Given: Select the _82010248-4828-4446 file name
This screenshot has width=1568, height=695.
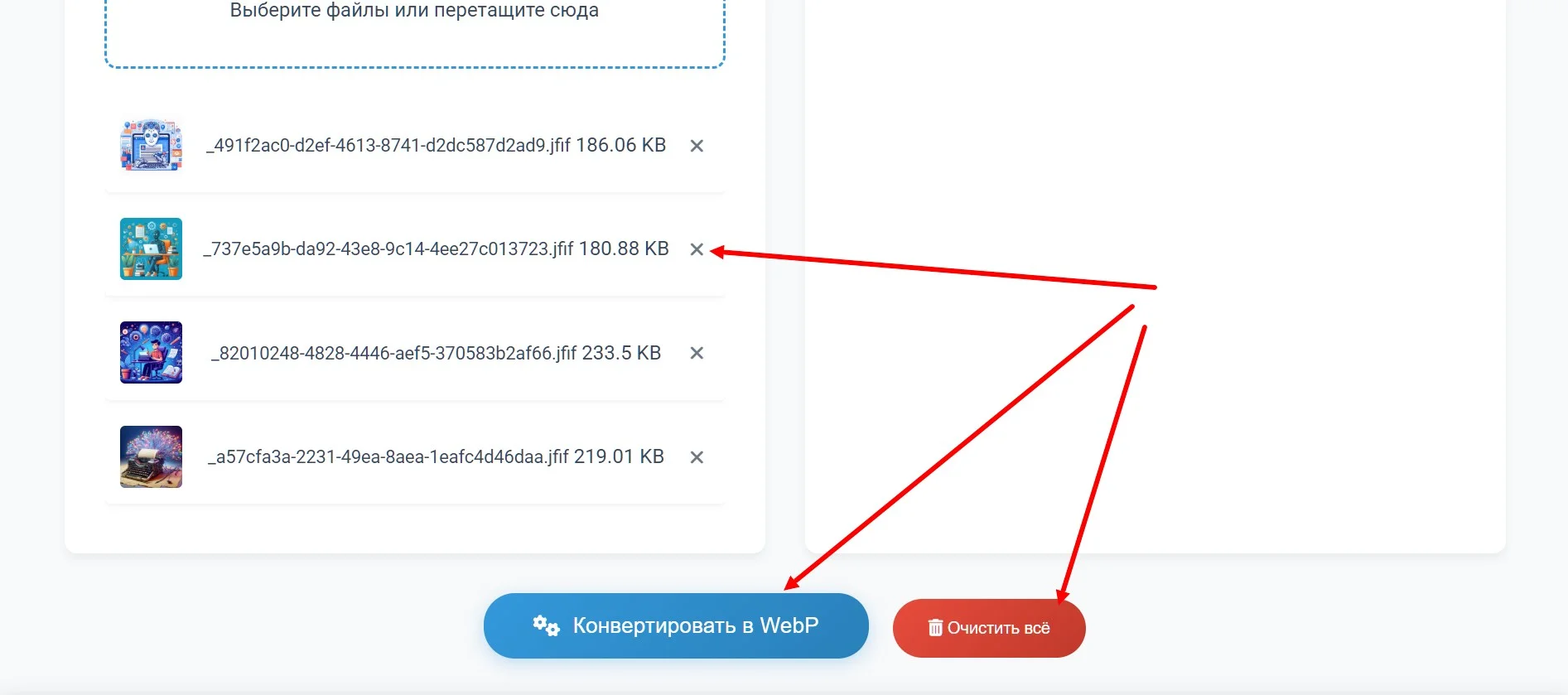Looking at the screenshot, I should click(x=394, y=353).
